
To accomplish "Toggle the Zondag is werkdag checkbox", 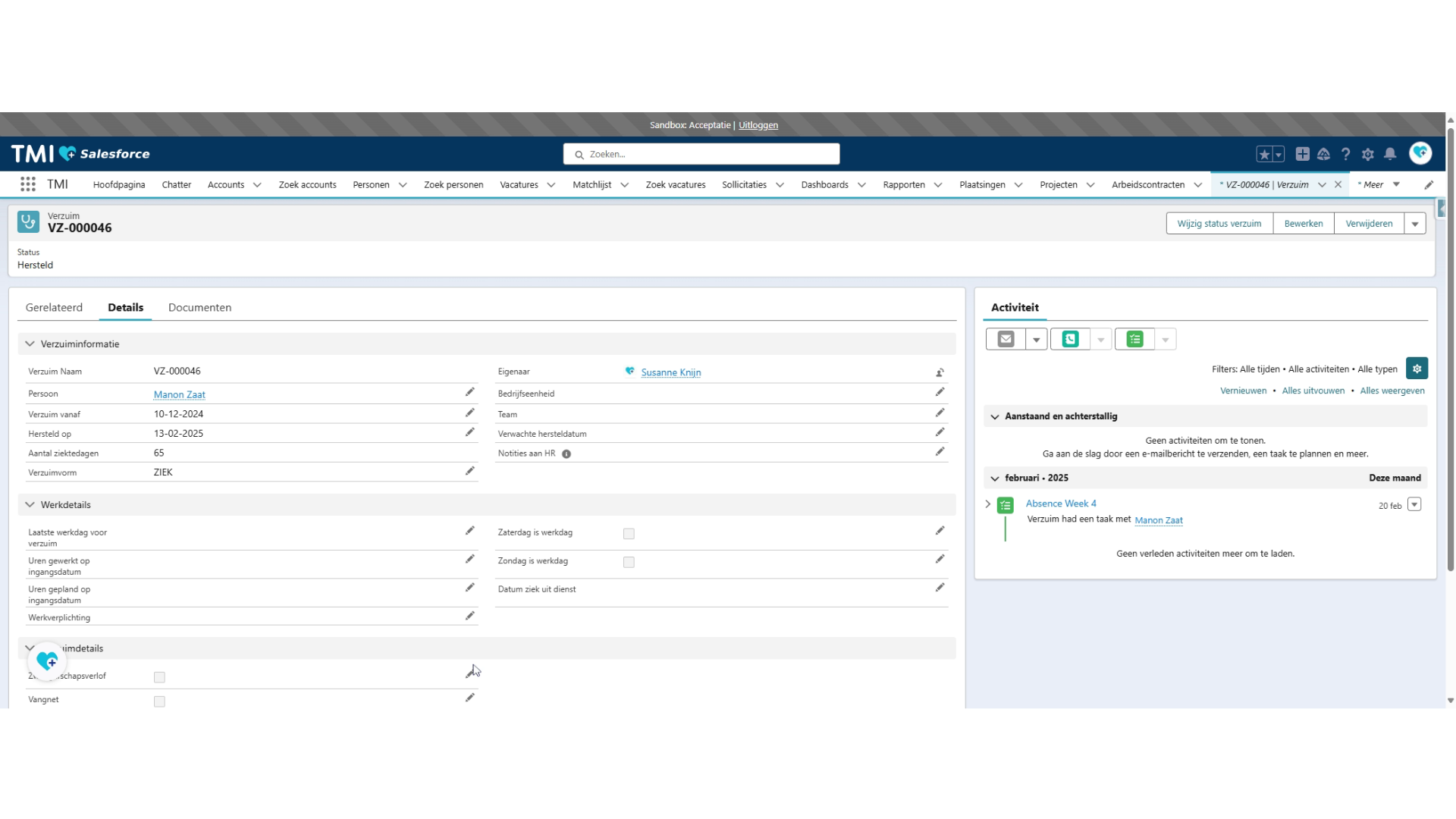I will pyautogui.click(x=629, y=562).
